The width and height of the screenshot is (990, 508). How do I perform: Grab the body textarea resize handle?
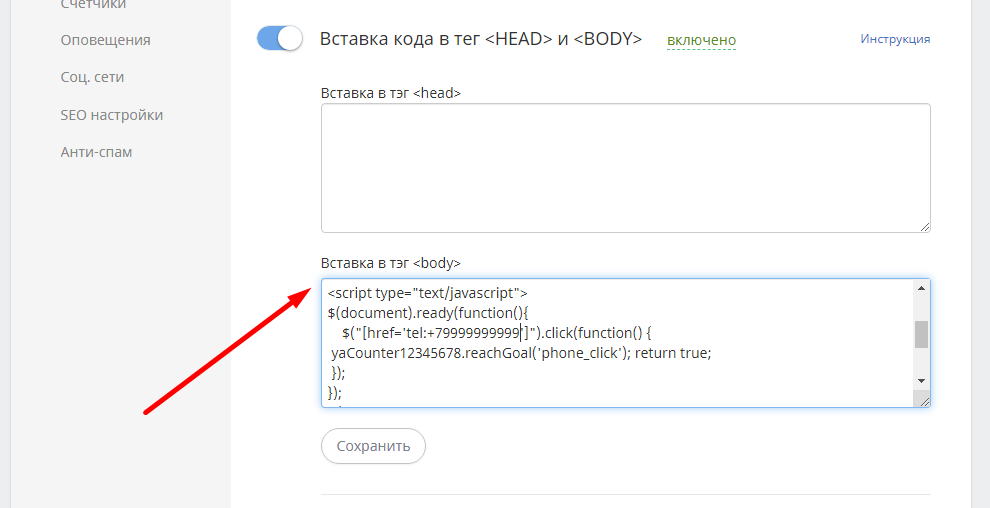(925, 401)
